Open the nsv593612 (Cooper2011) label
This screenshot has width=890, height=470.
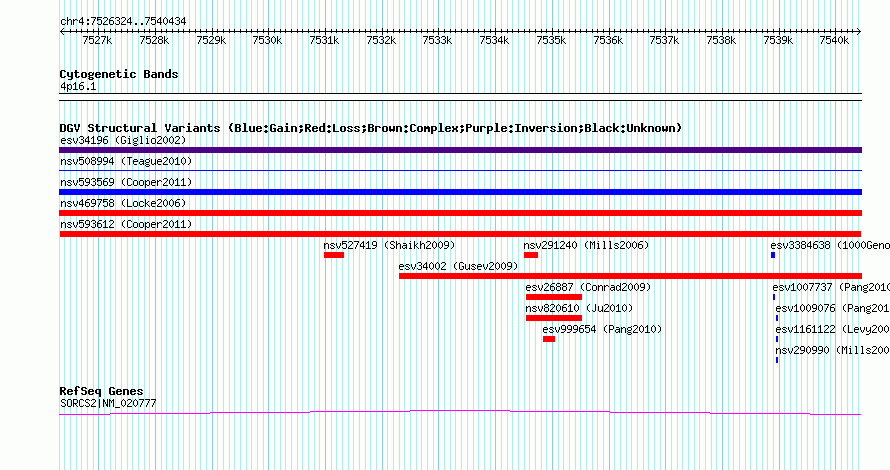point(126,224)
